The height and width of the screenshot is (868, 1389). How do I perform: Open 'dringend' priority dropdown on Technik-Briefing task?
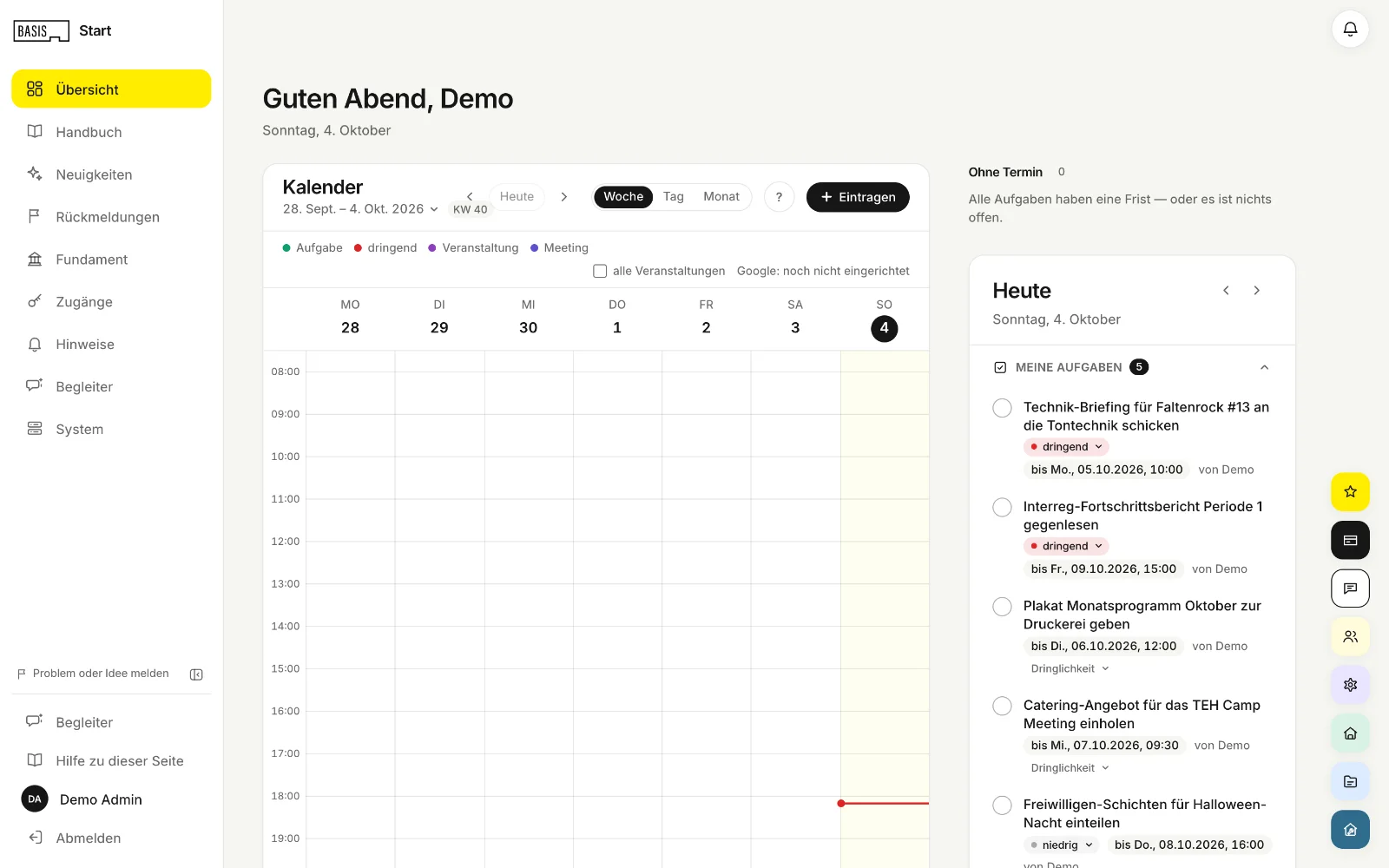pos(1066,447)
